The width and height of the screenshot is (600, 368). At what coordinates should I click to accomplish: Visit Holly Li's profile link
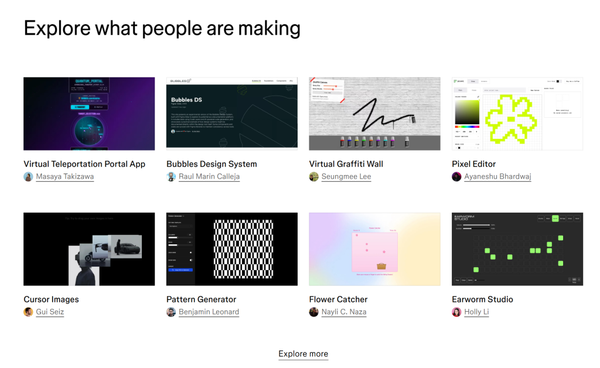pyautogui.click(x=476, y=312)
